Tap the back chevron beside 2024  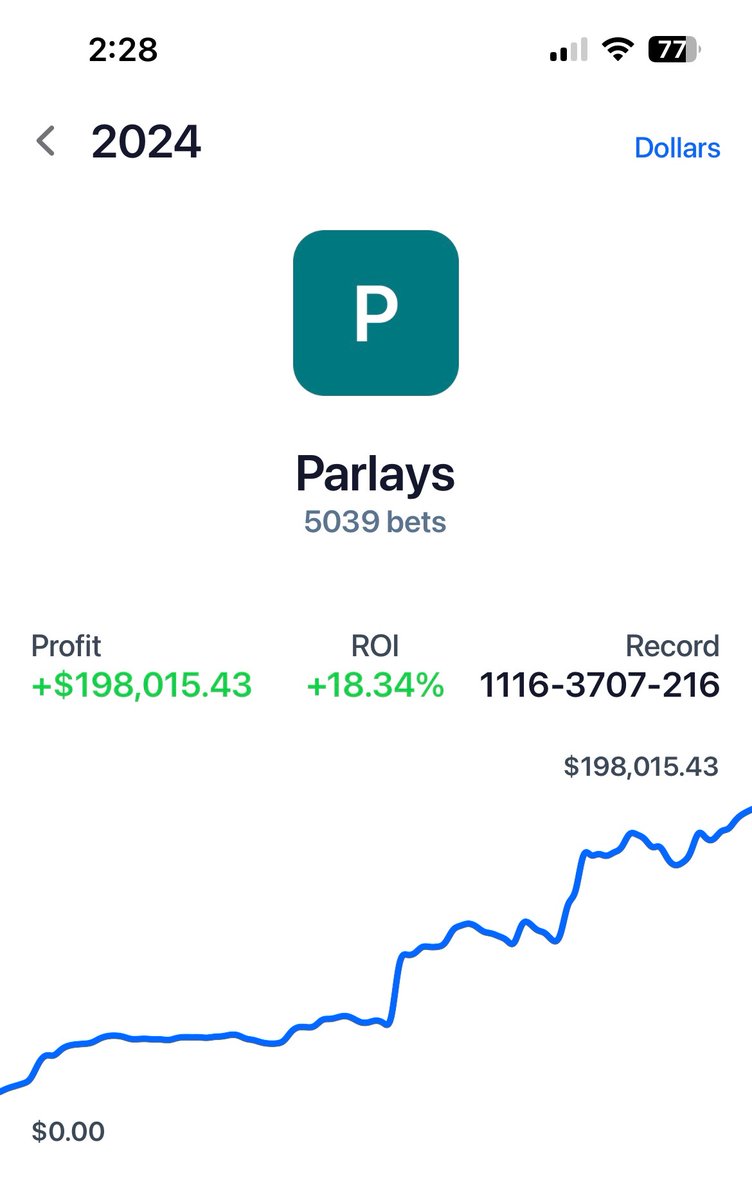click(45, 142)
